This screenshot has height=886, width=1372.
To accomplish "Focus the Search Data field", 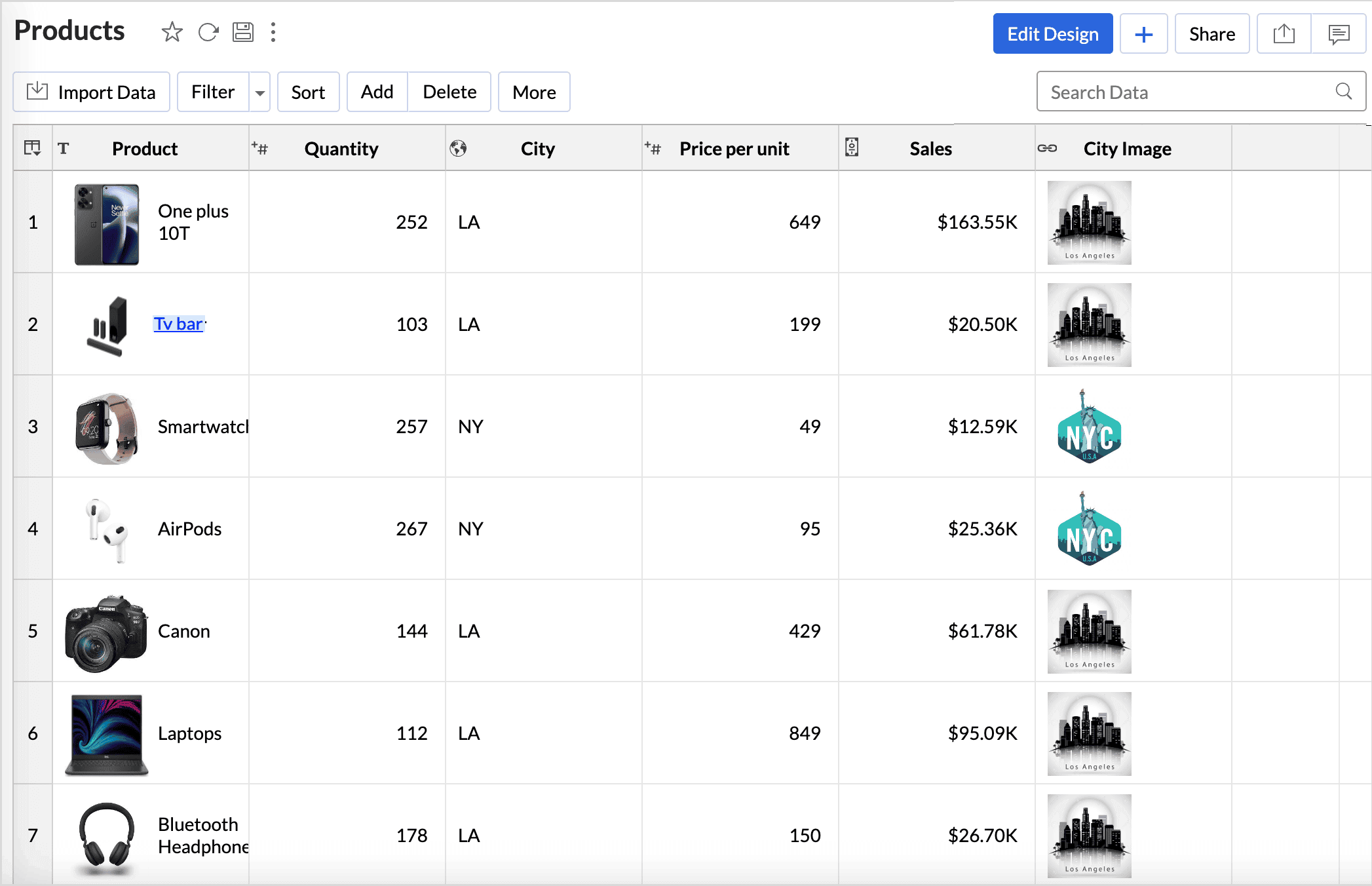I will pos(1201,92).
